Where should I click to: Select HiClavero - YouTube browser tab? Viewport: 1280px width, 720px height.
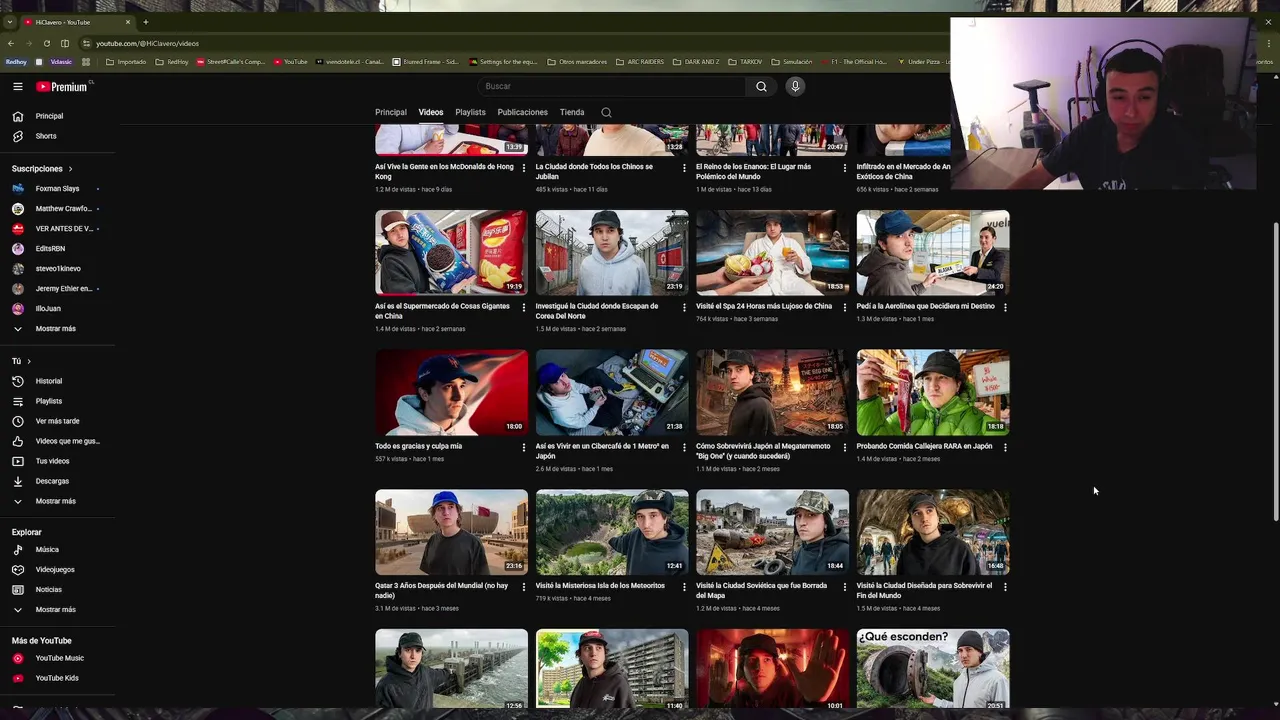[78, 22]
